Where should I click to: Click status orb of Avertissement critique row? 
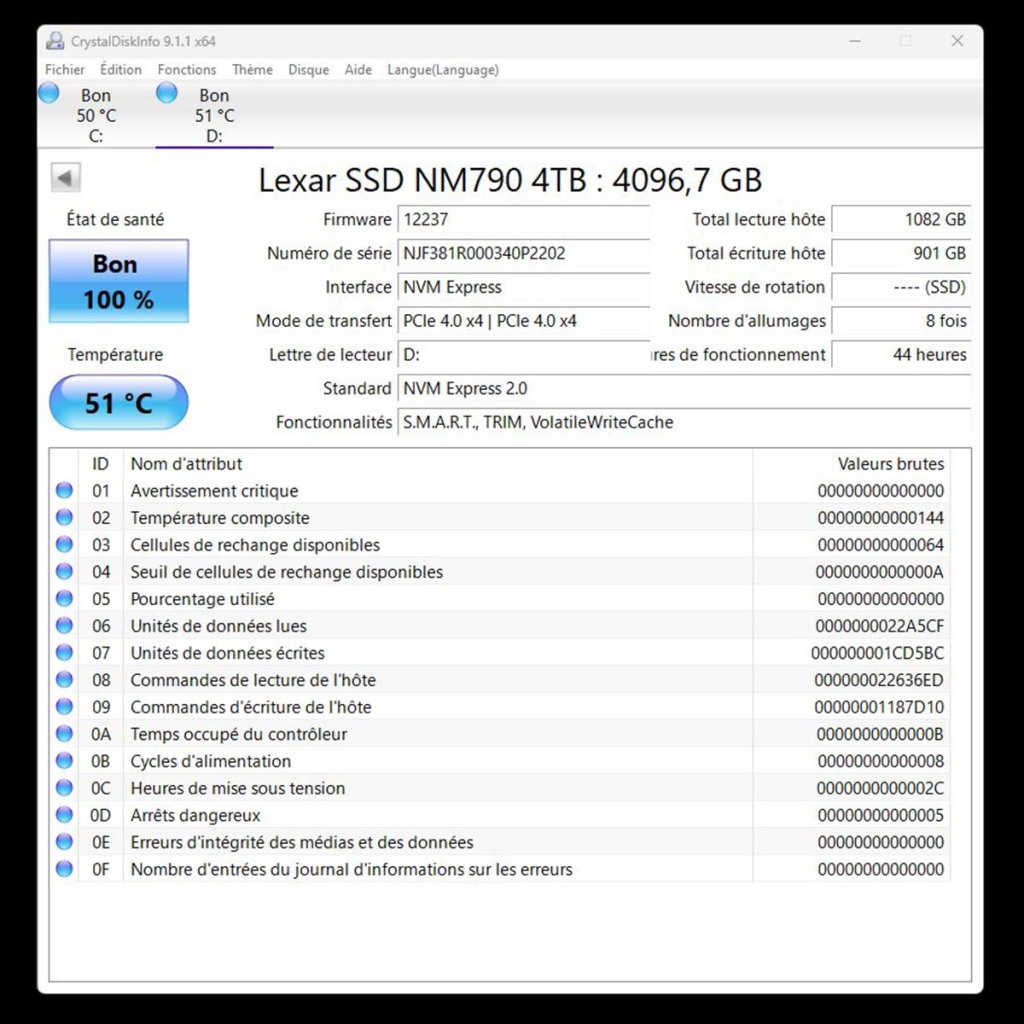click(64, 490)
